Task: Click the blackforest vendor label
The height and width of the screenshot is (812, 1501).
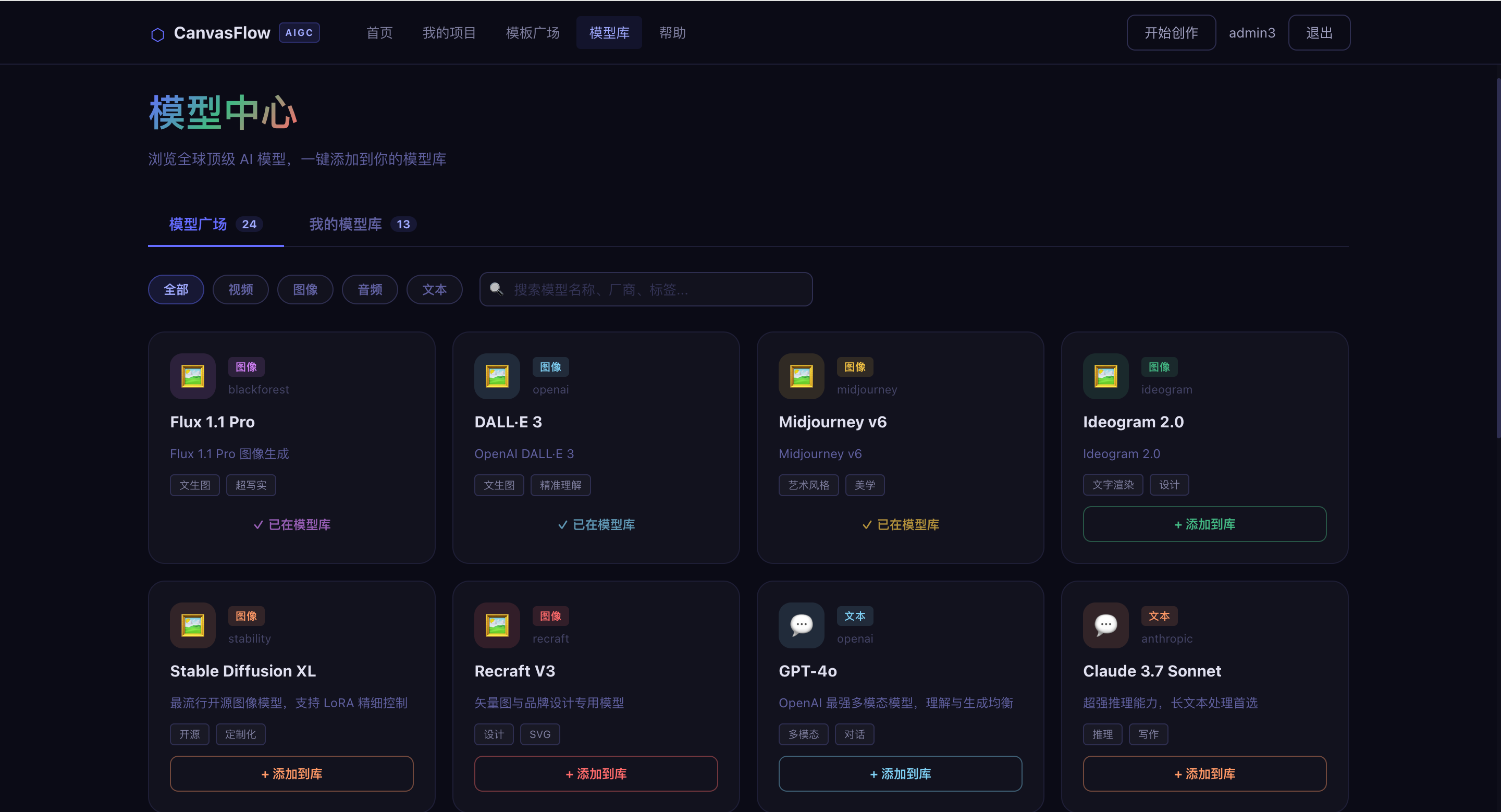Action: click(259, 389)
